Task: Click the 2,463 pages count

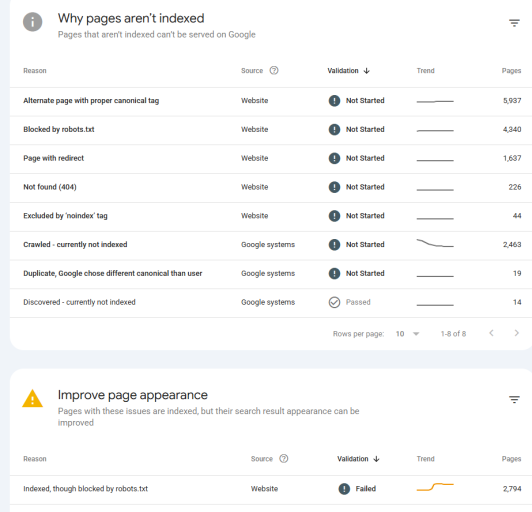Action: click(512, 245)
